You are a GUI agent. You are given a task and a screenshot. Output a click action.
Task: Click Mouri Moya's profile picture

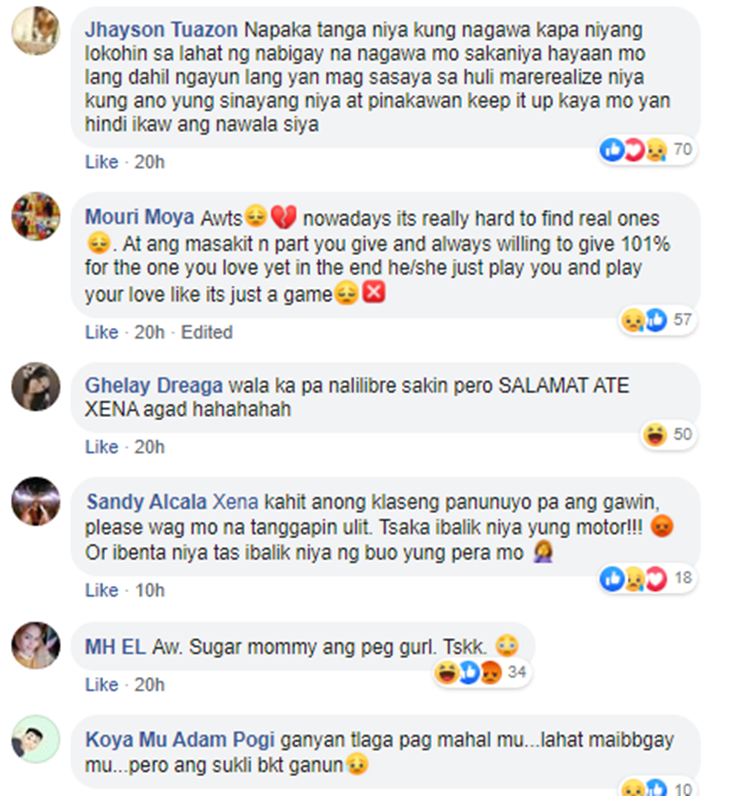click(36, 216)
